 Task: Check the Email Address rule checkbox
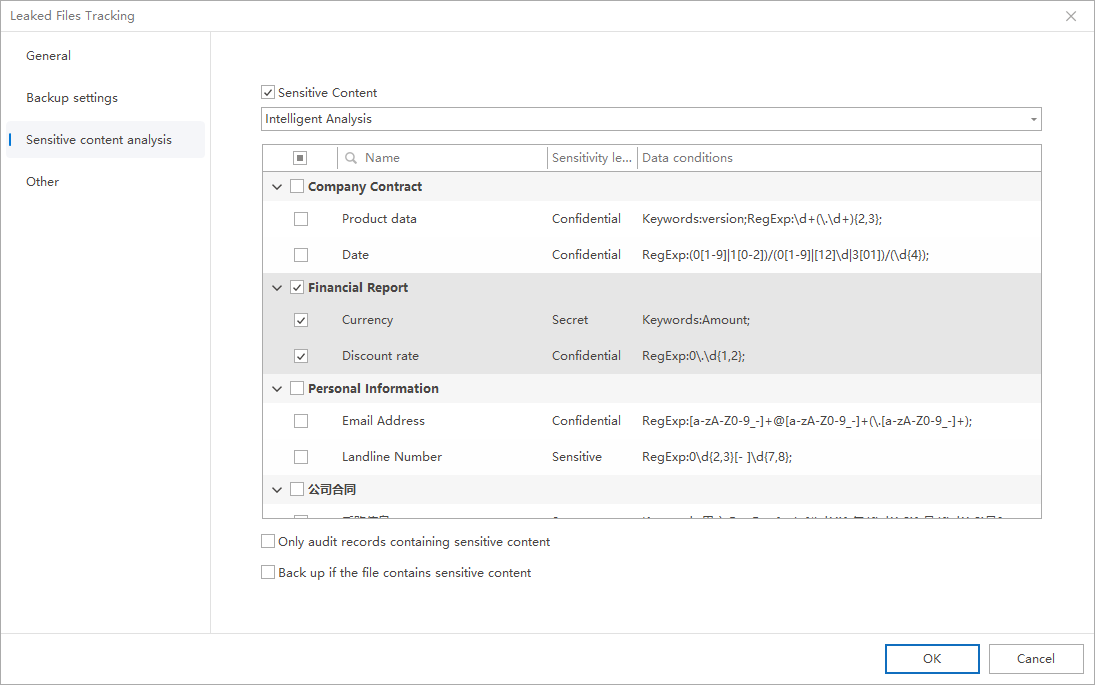(x=301, y=422)
